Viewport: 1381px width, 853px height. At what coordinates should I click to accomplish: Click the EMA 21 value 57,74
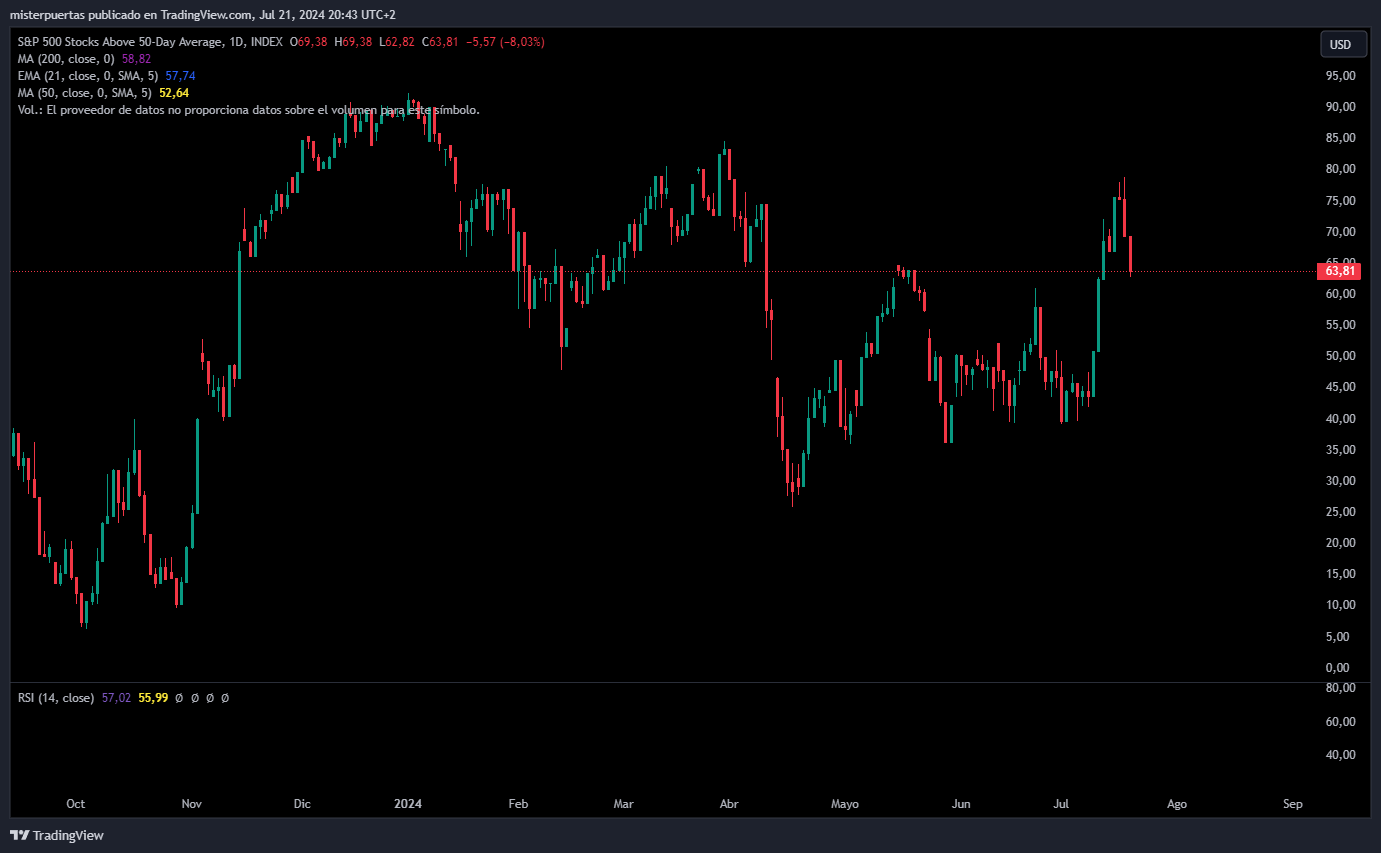pyautogui.click(x=180, y=76)
